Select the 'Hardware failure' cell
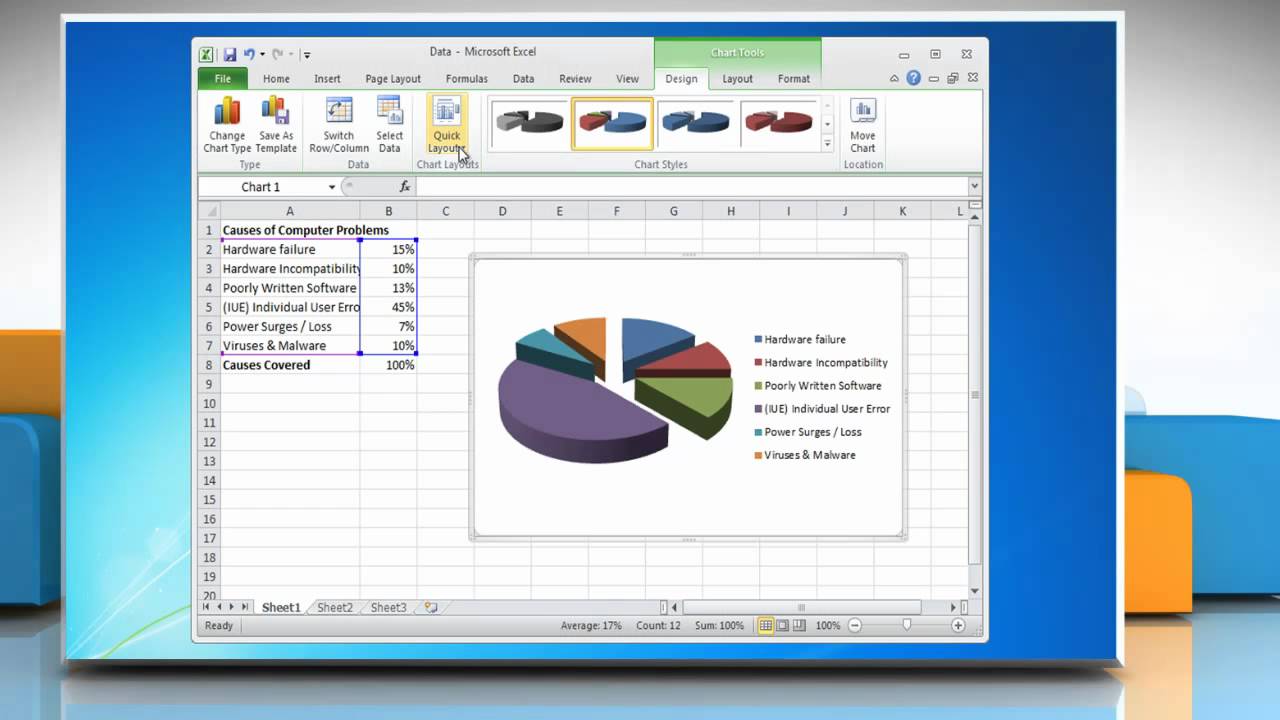 pyautogui.click(x=290, y=250)
